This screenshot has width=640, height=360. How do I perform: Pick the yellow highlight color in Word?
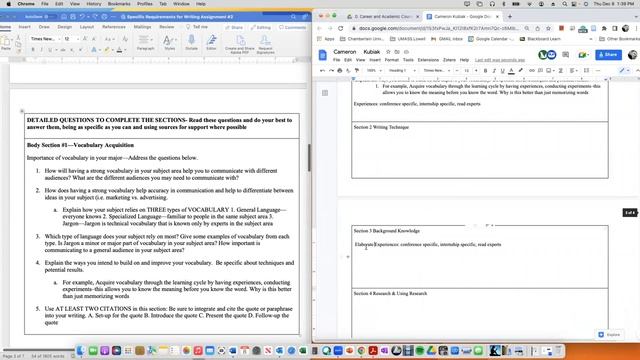point(107,50)
